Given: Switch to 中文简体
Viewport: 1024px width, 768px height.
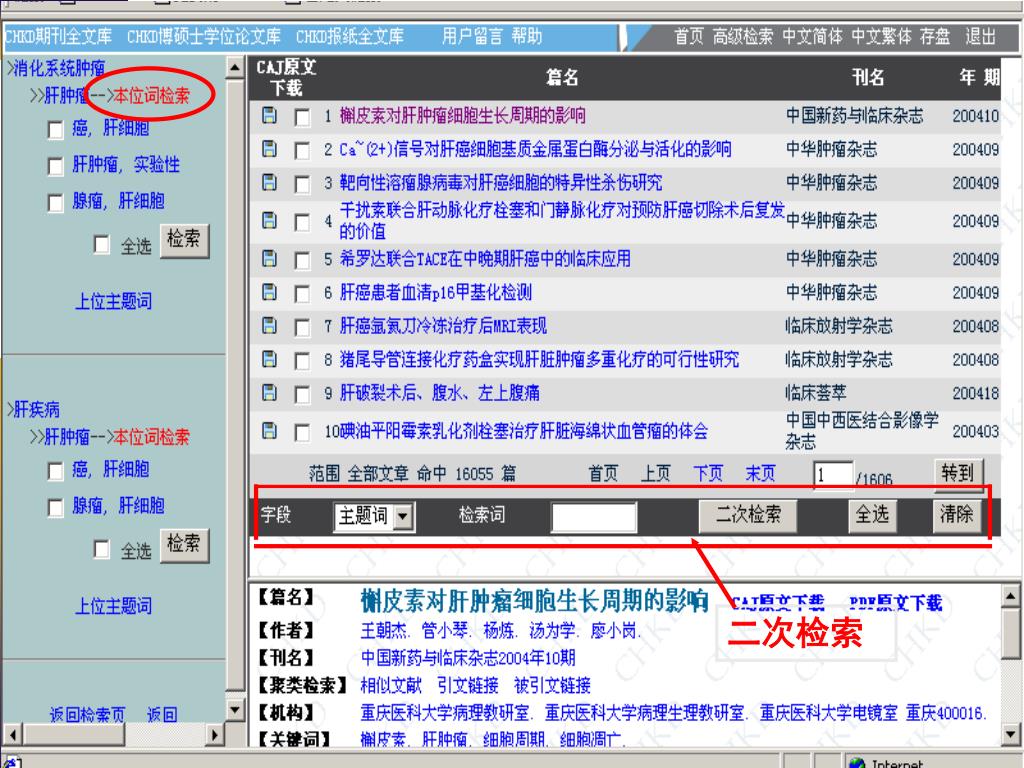Looking at the screenshot, I should point(812,37).
